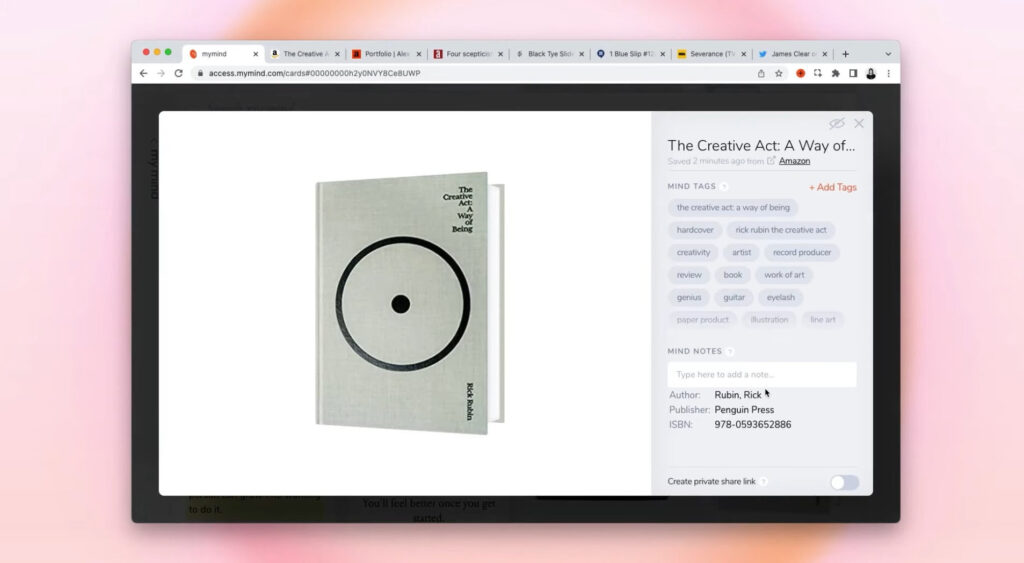Select the line art tag

tap(823, 319)
